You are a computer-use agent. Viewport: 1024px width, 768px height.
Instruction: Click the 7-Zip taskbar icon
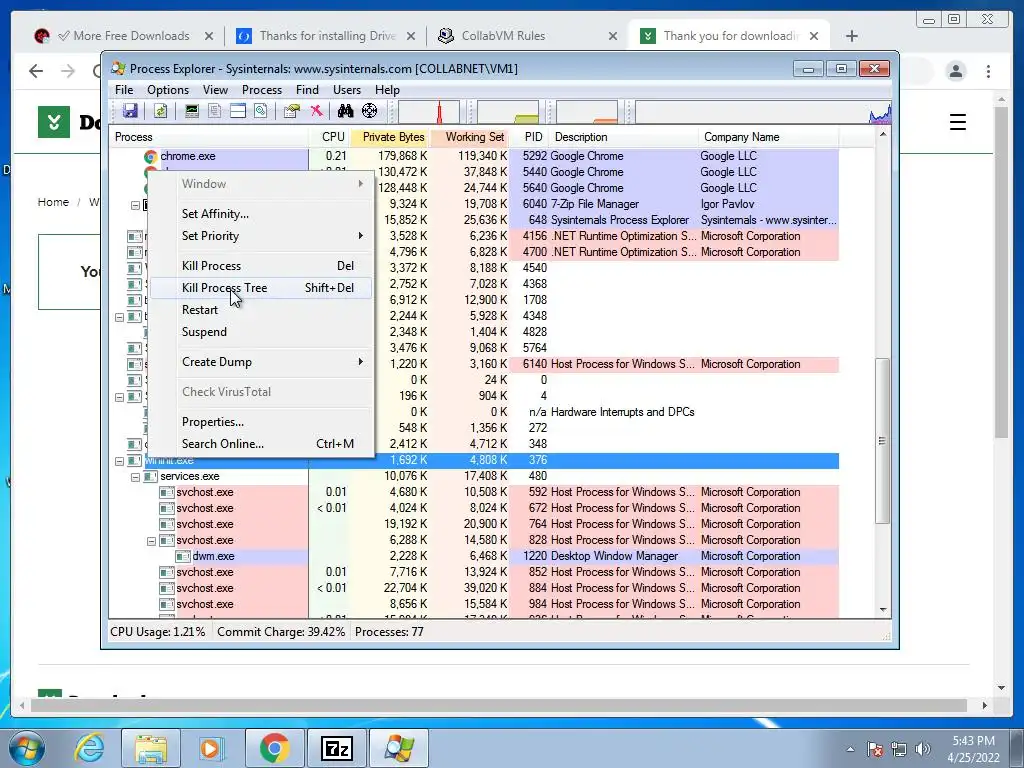tap(337, 748)
